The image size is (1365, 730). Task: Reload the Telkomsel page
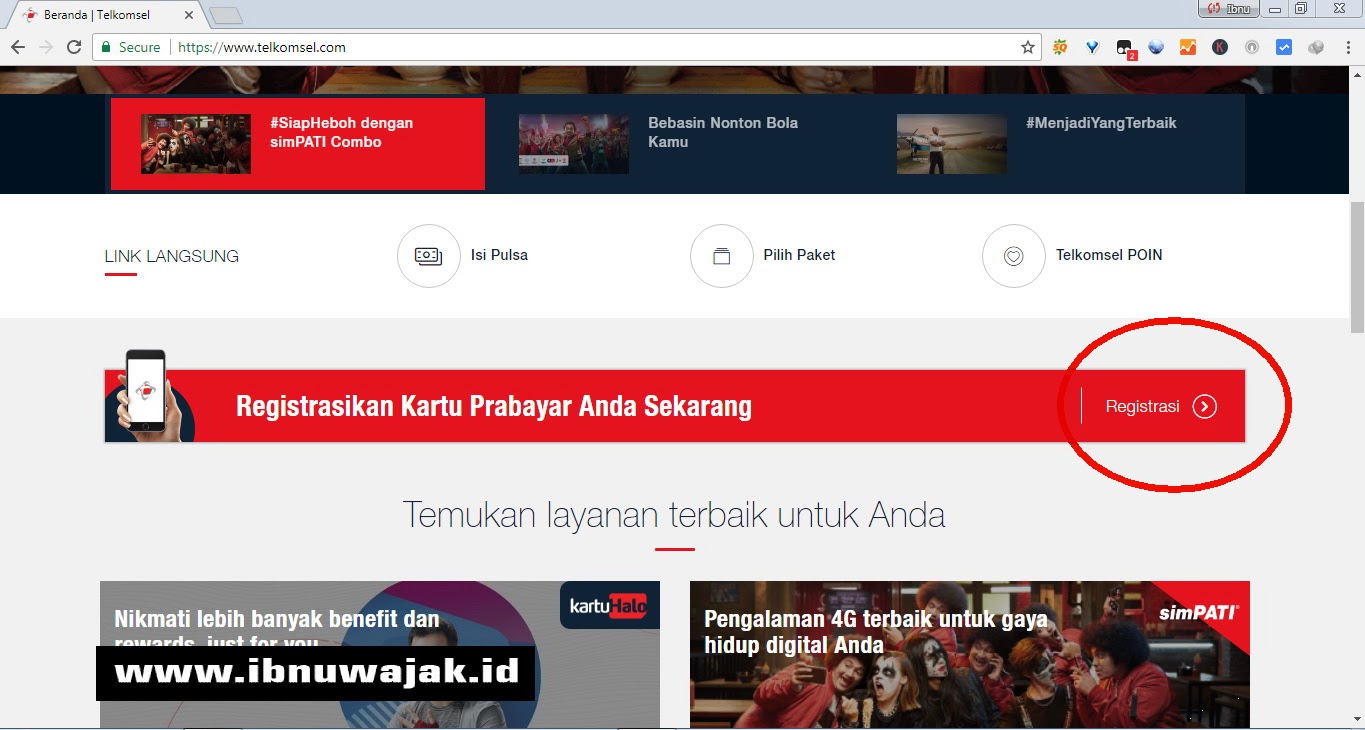pos(74,47)
